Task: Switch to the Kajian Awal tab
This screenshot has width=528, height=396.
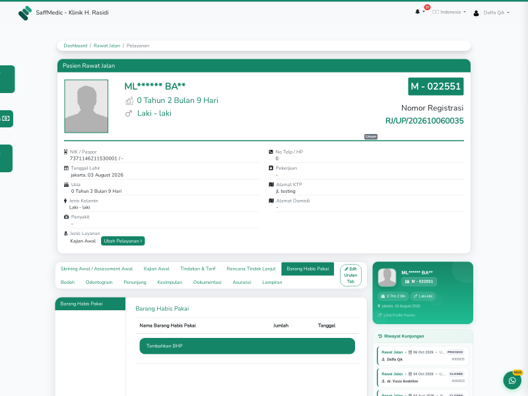Action: coord(157,269)
